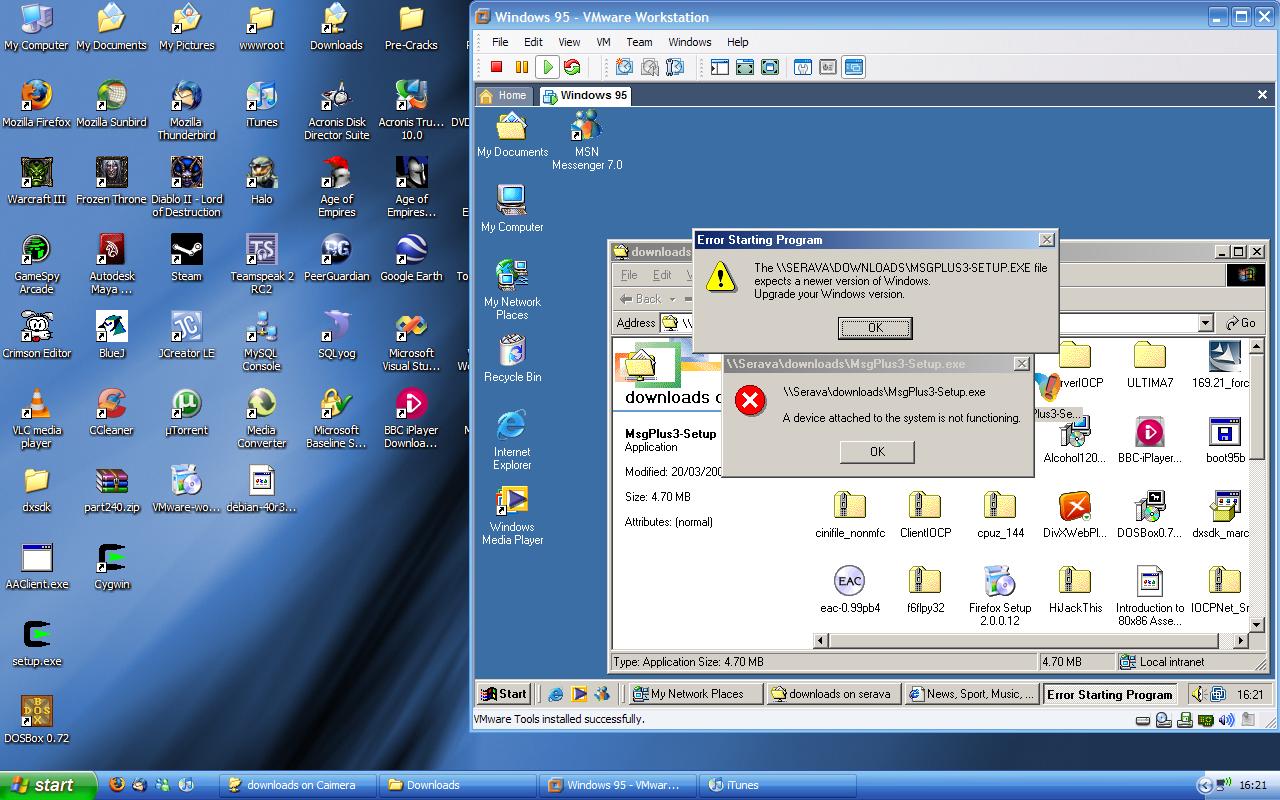Expand the Address bar dropdown arrow
The height and width of the screenshot is (800, 1280).
click(x=1205, y=323)
